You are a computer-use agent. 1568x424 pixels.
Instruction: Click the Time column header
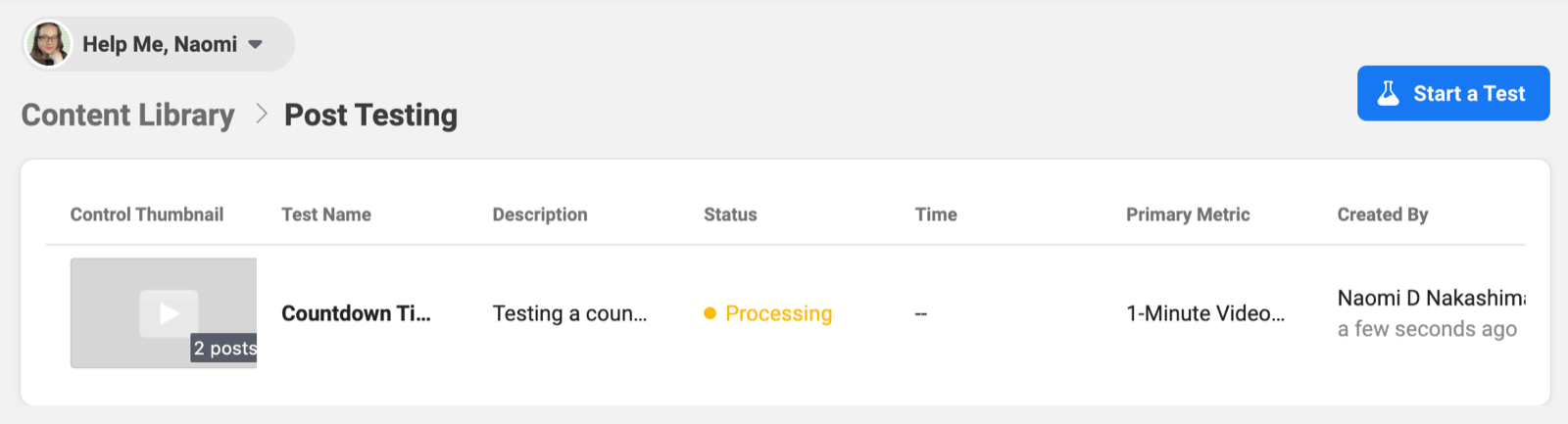point(936,214)
